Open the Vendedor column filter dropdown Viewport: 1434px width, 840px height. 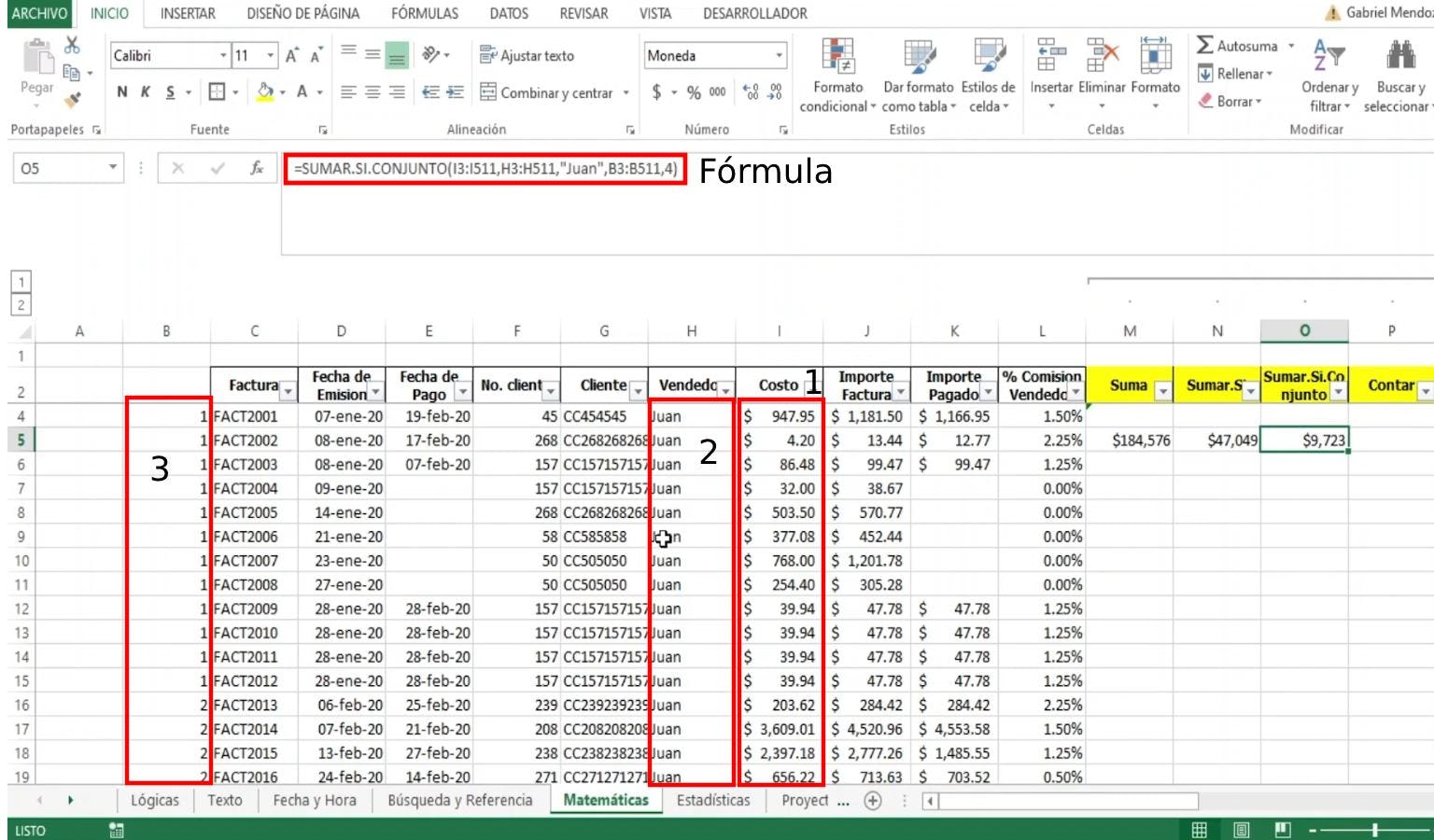pyautogui.click(x=725, y=392)
